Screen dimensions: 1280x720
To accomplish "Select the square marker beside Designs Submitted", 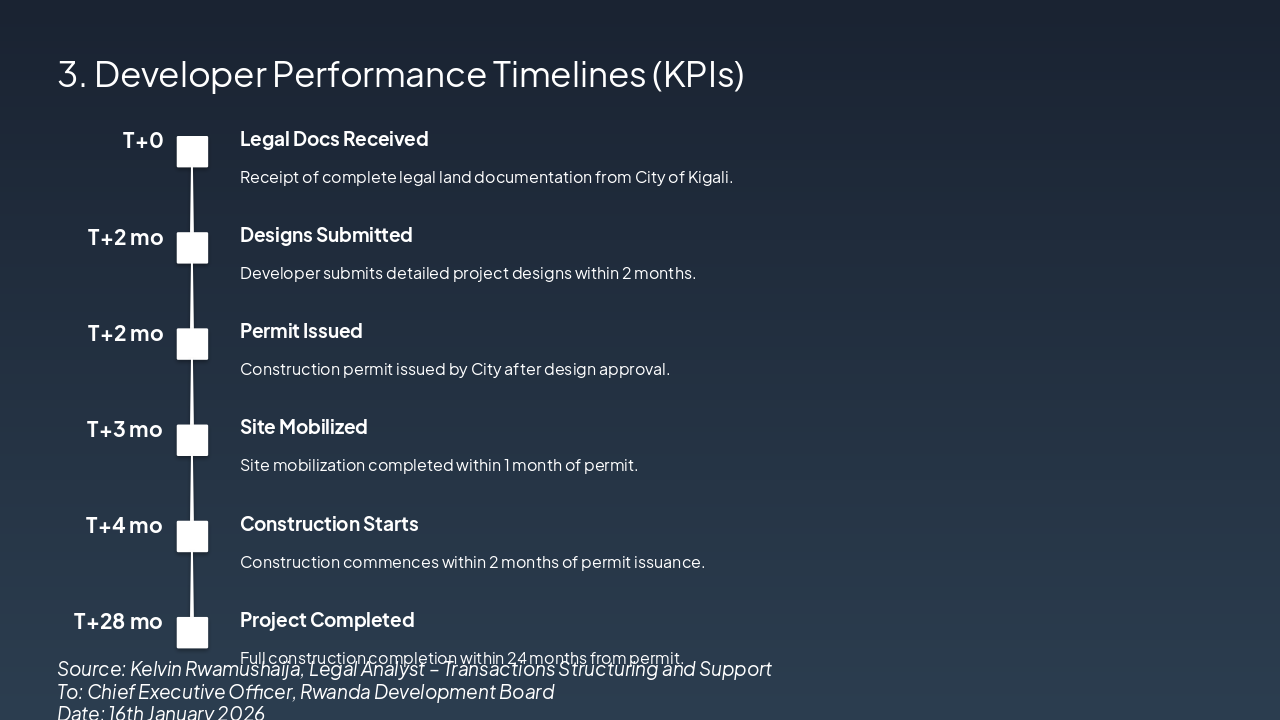I will (x=192, y=248).
